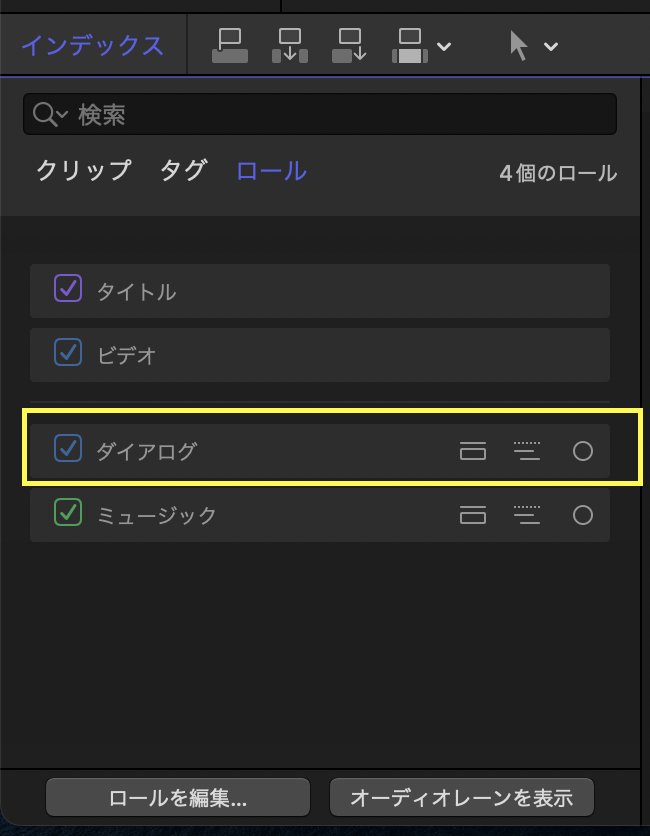Viewport: 650px width, 836px height.
Task: Focus the ミュージック role circle icon
Action: (583, 515)
